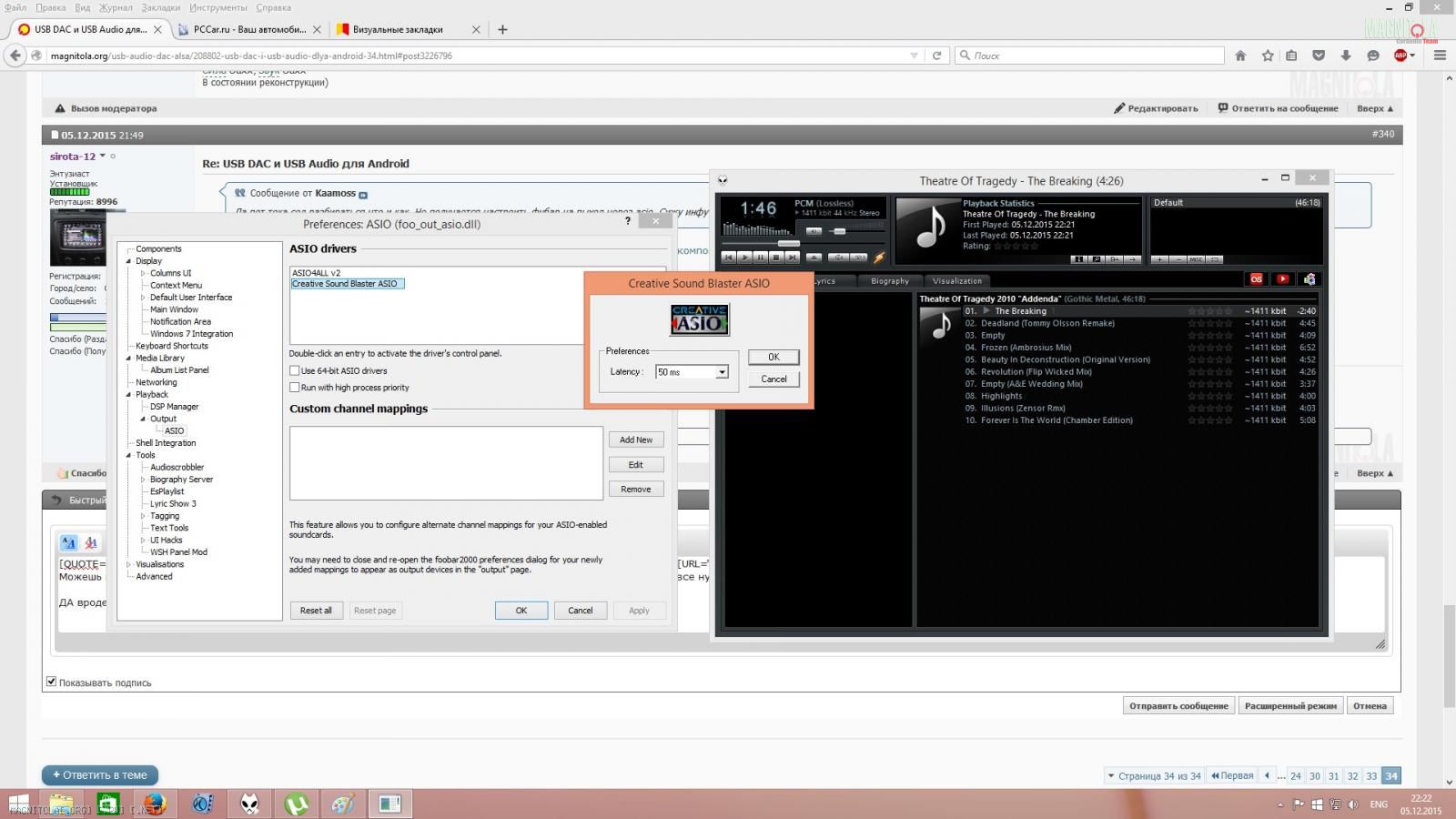1456x819 pixels.
Task: Click the Last.fm icon in foobar2000
Action: [1256, 278]
